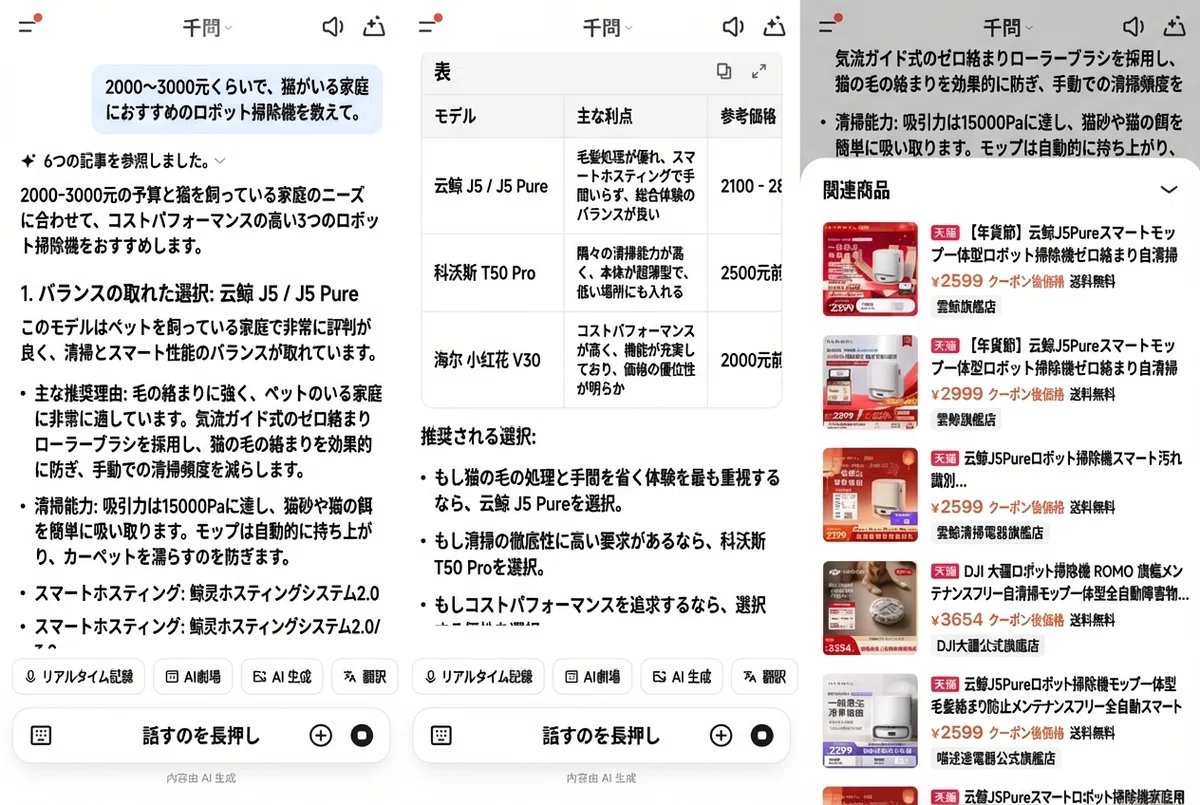Image resolution: width=1200 pixels, height=805 pixels.
Task: Tap AI生成 chip on middle screen
Action: (x=682, y=677)
